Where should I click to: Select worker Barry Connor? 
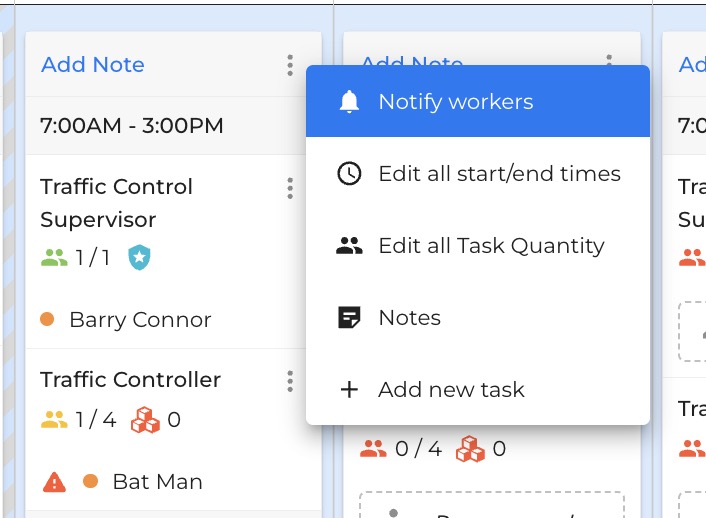point(140,320)
